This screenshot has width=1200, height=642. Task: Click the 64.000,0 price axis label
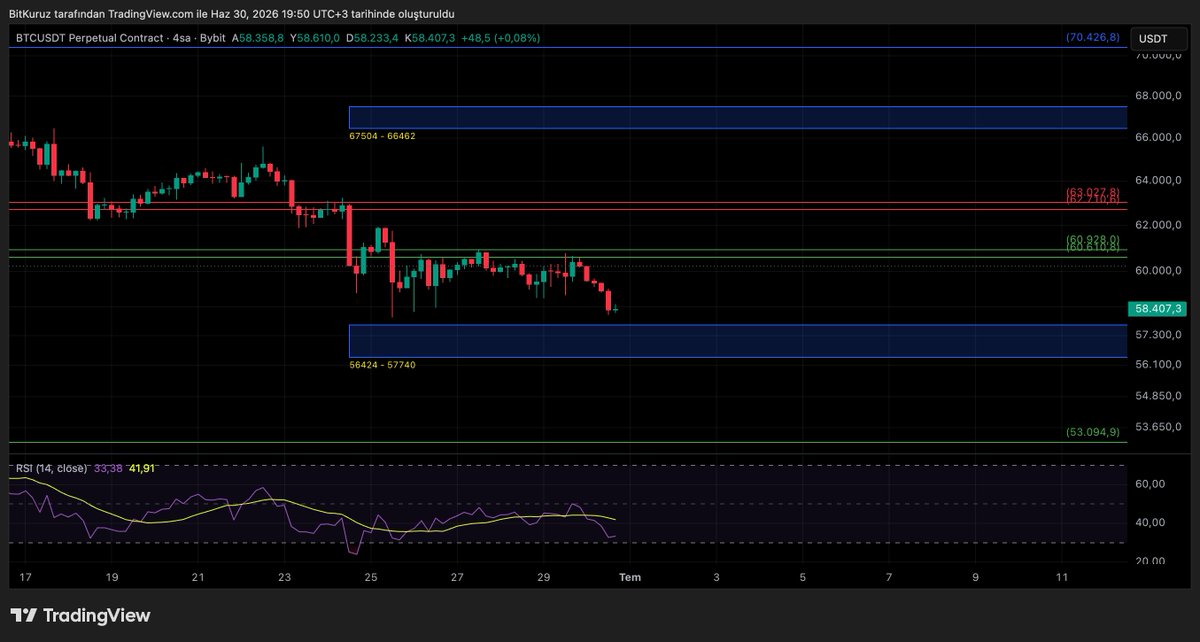click(1158, 181)
